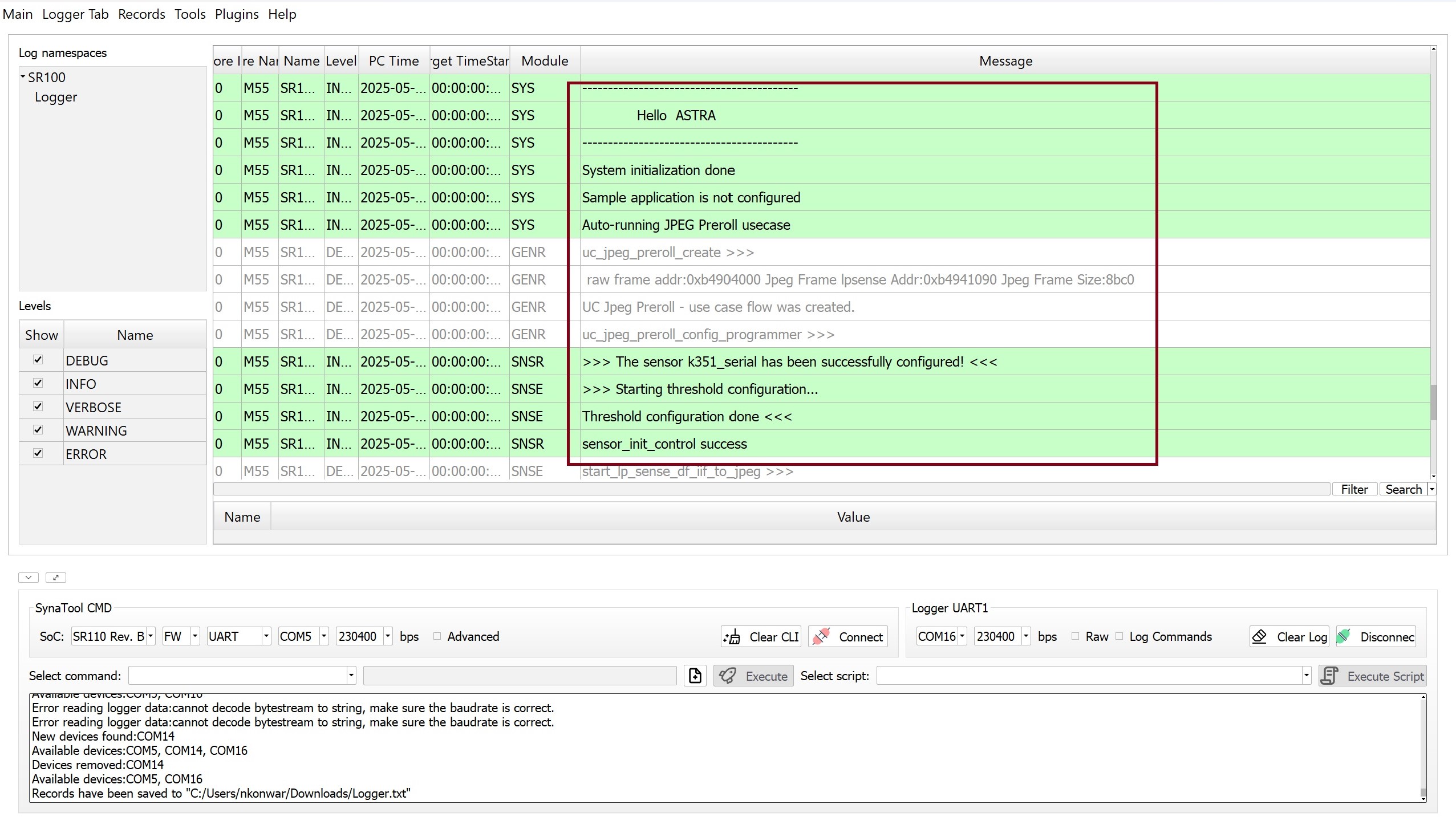1456x829 pixels.
Task: Click the Search button
Action: click(x=1403, y=489)
